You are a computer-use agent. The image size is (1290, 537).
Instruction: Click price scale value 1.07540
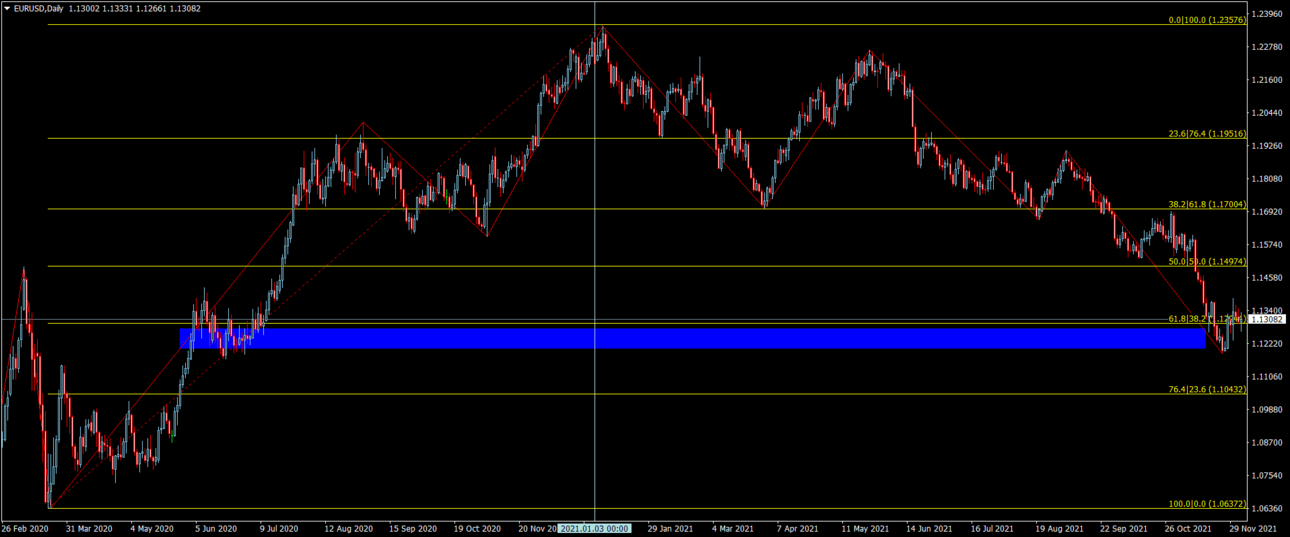point(1268,476)
